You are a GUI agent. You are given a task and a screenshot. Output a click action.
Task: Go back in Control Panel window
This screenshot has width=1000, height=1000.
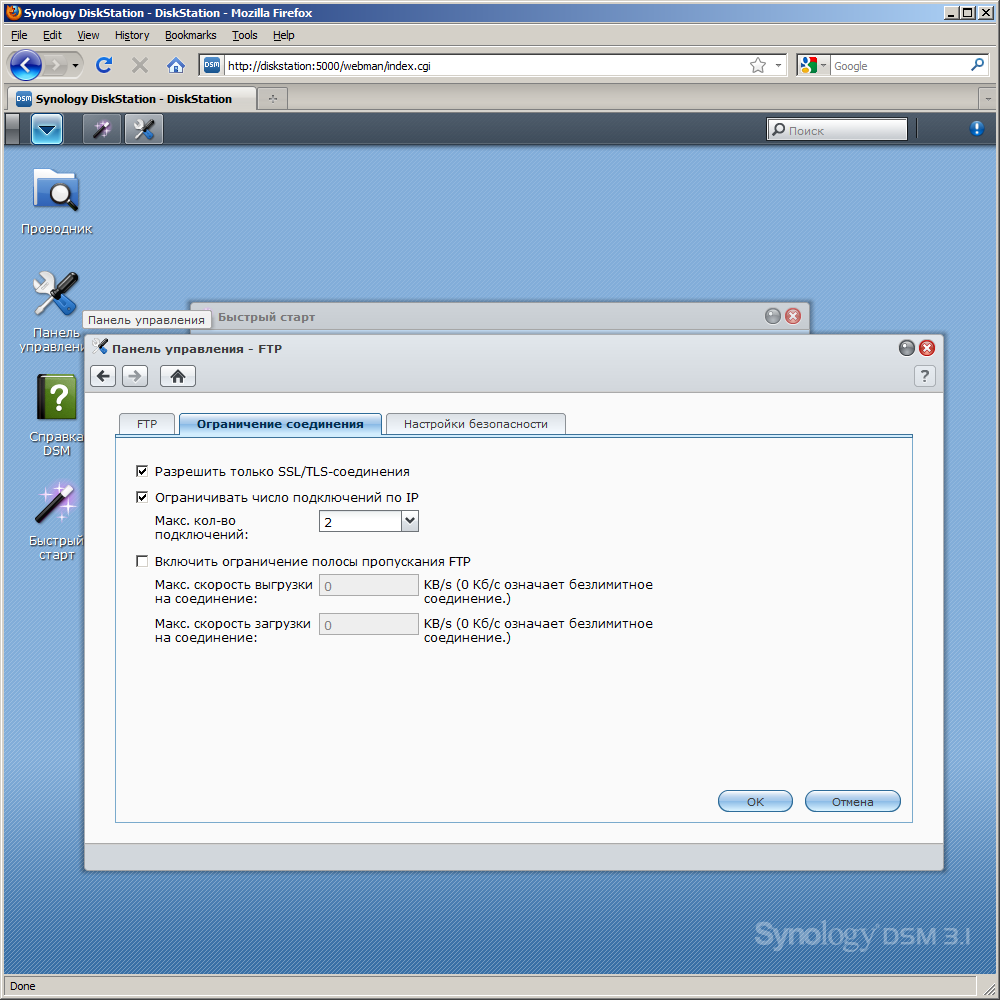[x=103, y=376]
